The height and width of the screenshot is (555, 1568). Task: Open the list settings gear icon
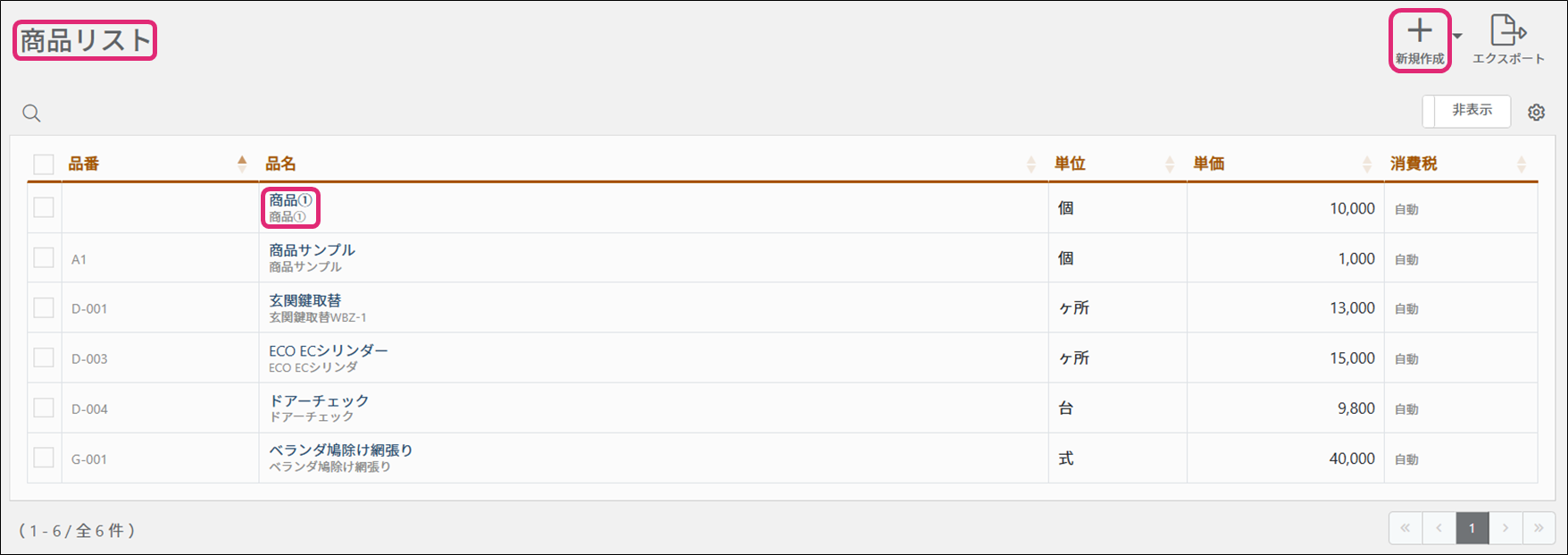pos(1536,113)
